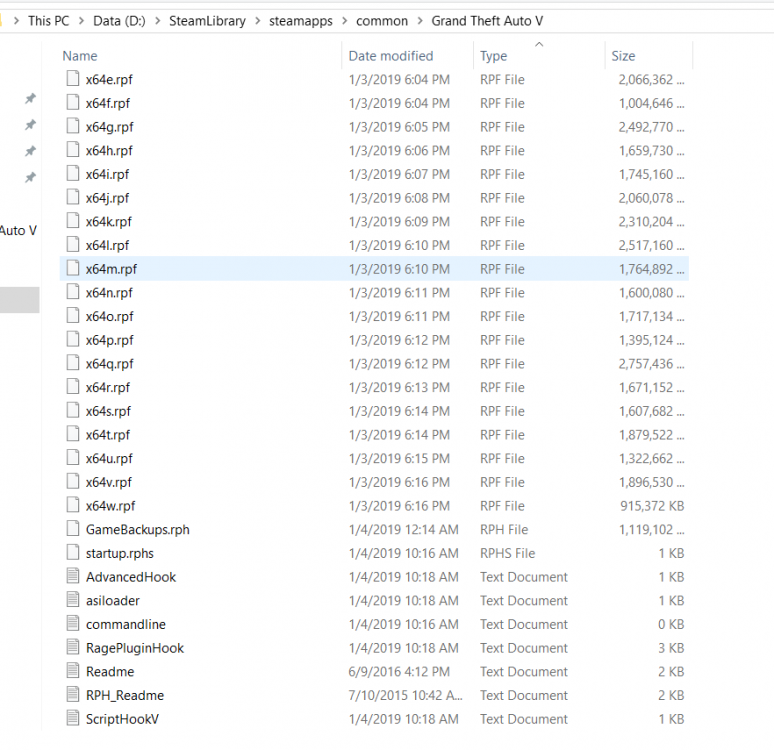Click the x64k.rpf file icon
Viewport: 774px width, 750px height.
73,221
